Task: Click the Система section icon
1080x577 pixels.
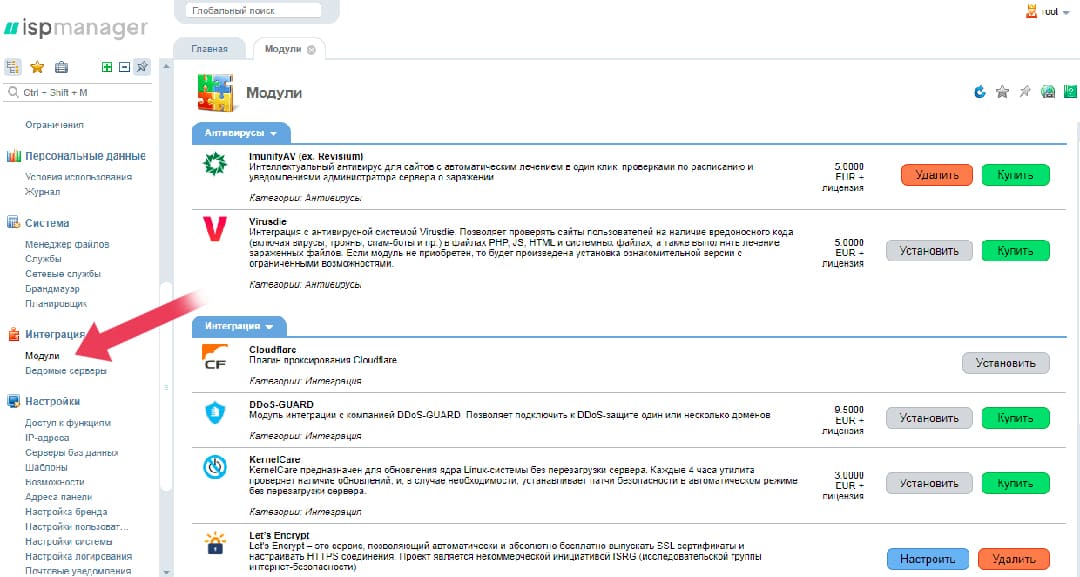Action: (x=14, y=222)
